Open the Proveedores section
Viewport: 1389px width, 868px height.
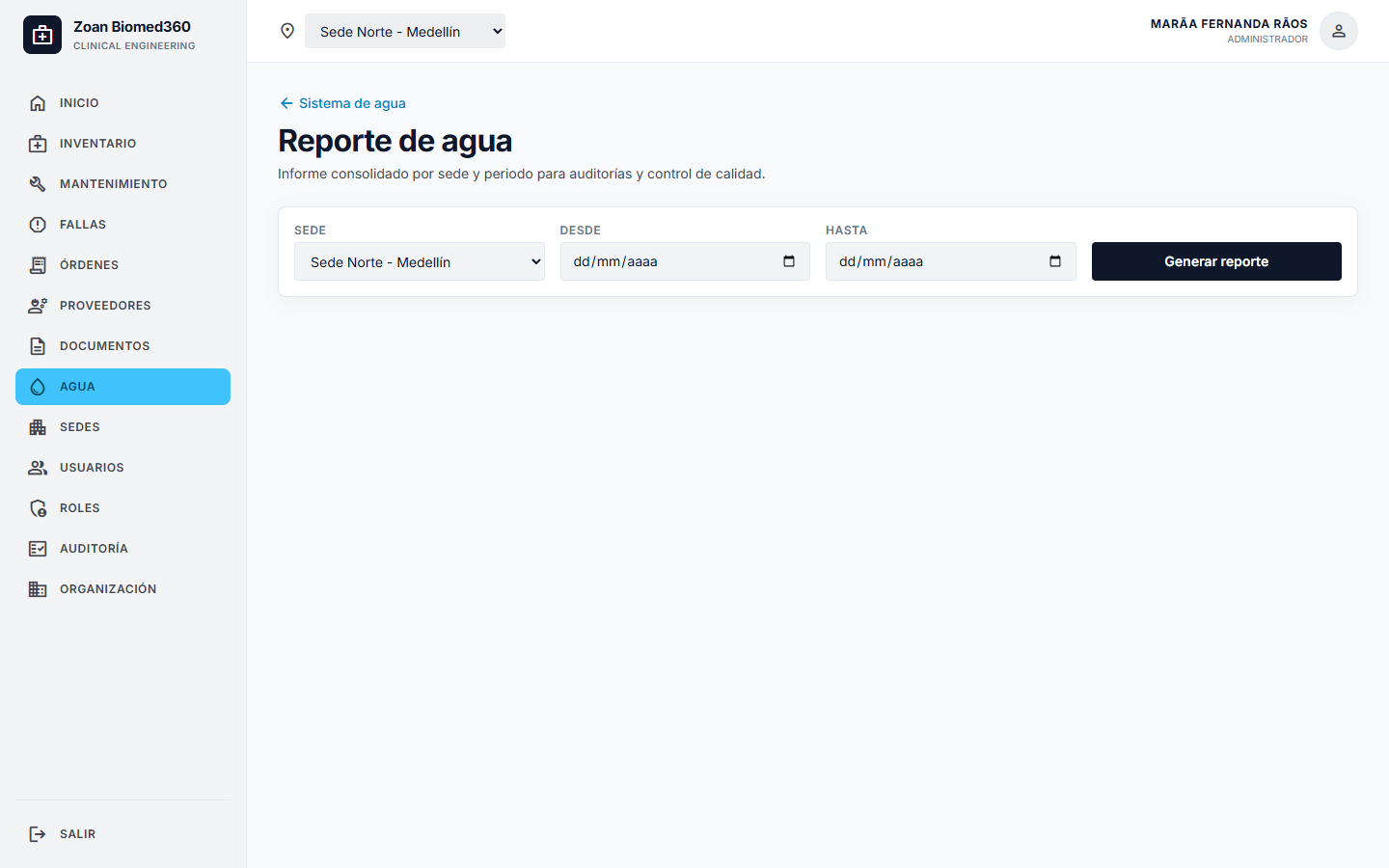123,306
